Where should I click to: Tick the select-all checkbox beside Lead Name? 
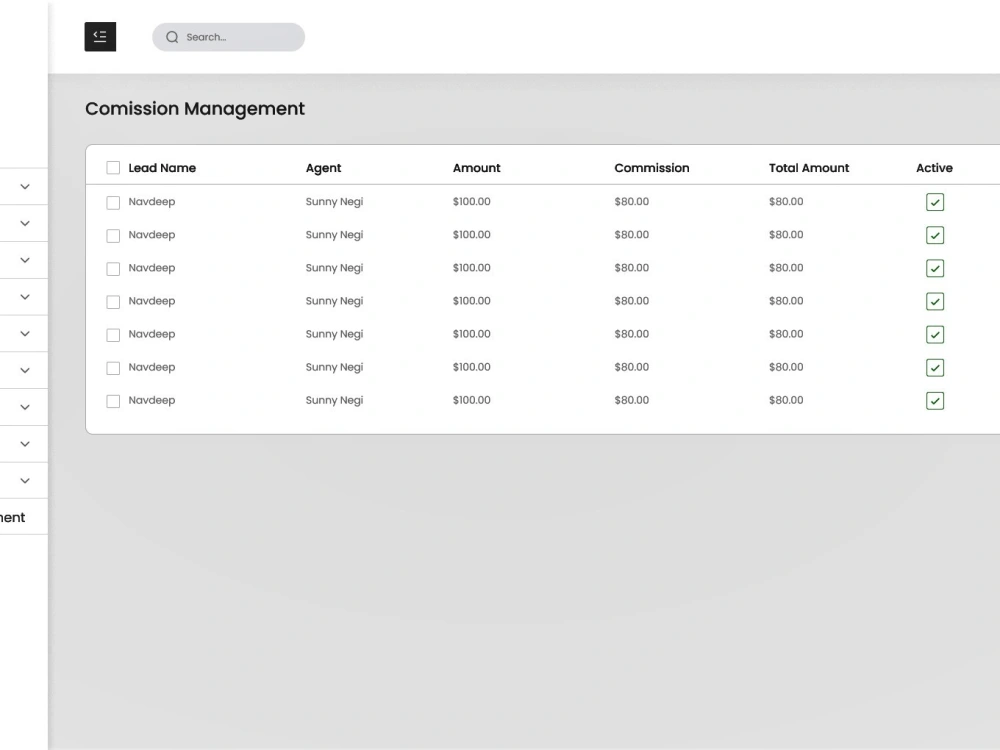click(113, 168)
